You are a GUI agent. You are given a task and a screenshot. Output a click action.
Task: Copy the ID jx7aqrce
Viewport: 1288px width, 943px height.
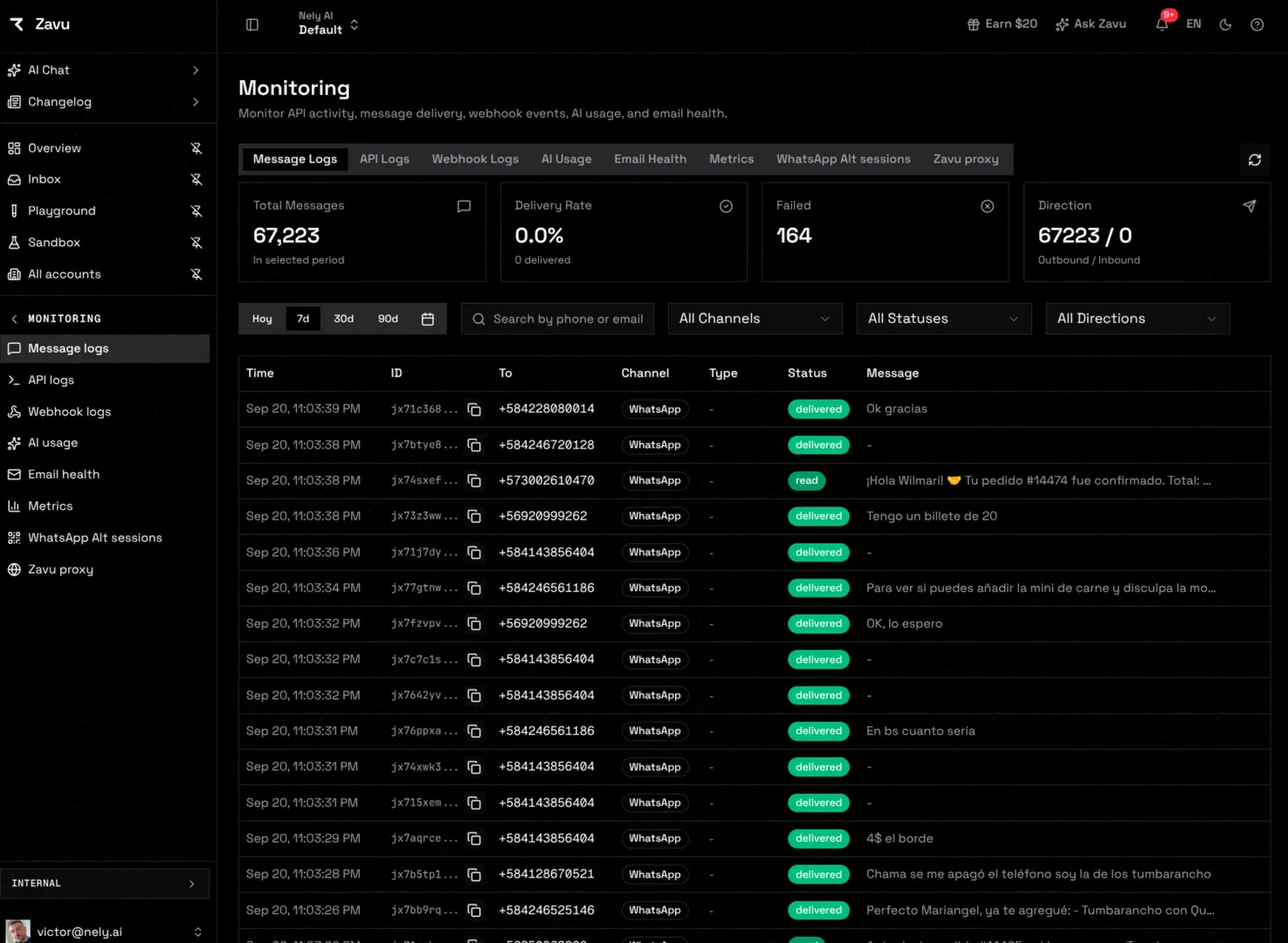pyautogui.click(x=474, y=839)
